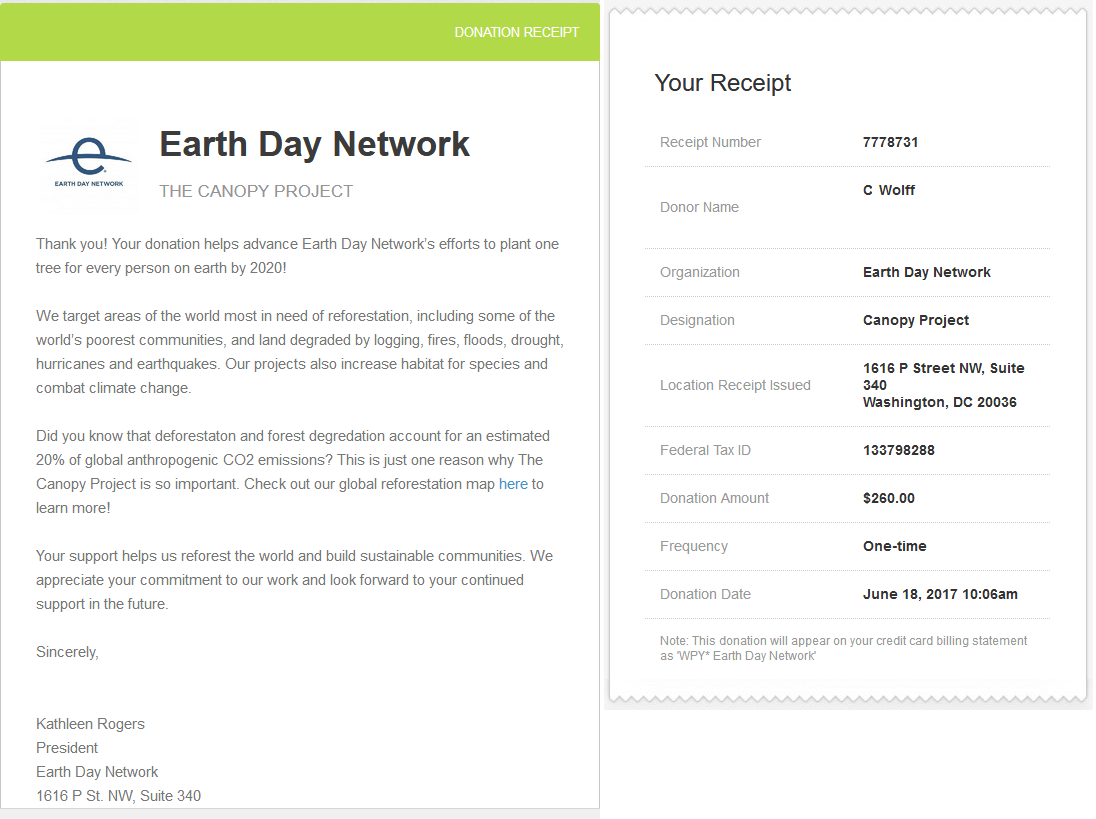Click the Sincerely closing line

(x=67, y=652)
